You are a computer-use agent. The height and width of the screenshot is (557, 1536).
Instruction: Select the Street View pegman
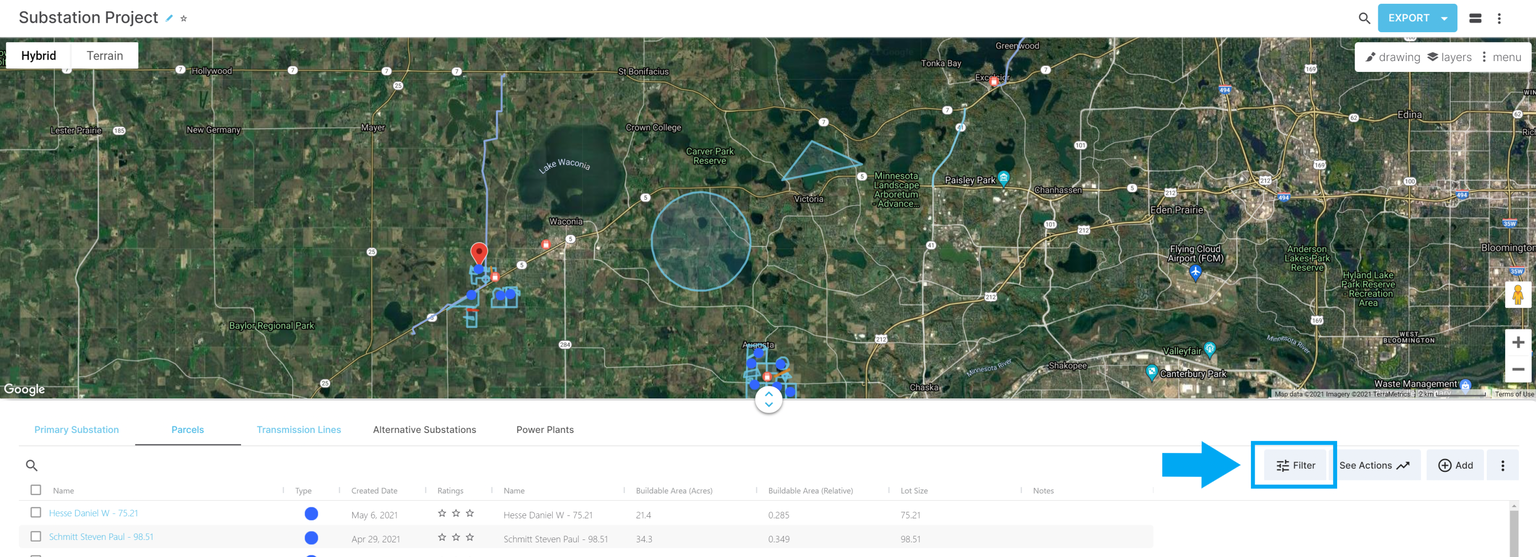click(x=1518, y=295)
